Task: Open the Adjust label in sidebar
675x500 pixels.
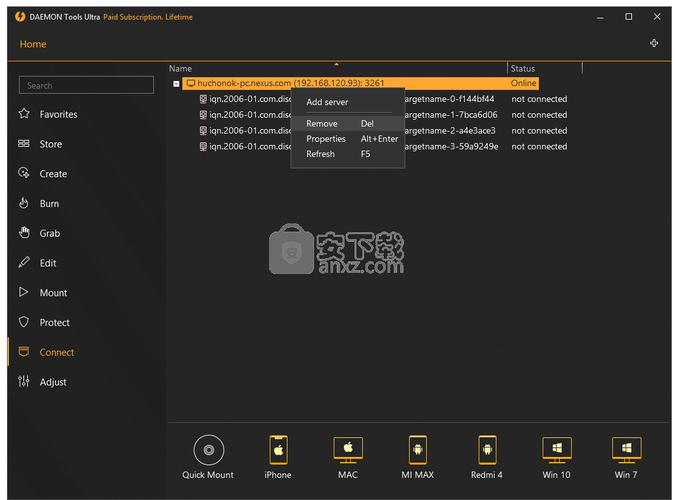Action: tap(53, 382)
